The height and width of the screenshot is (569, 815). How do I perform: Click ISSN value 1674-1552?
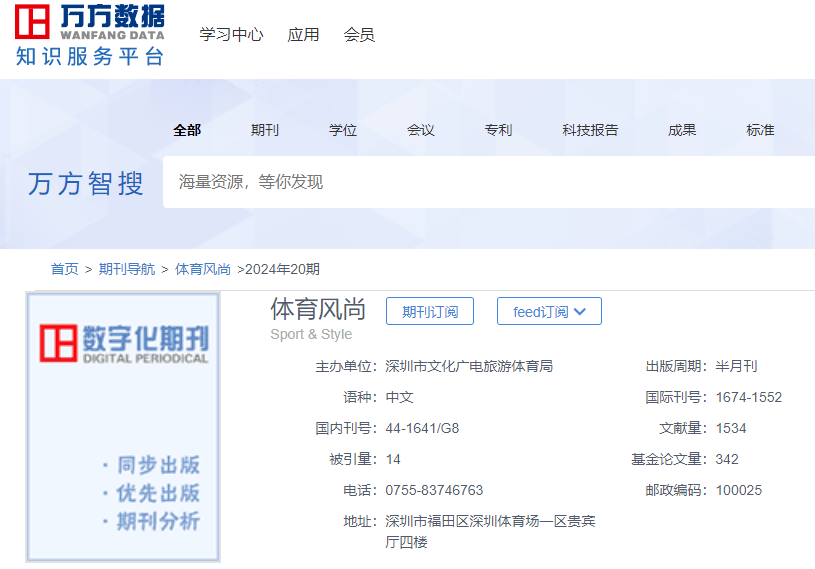748,398
